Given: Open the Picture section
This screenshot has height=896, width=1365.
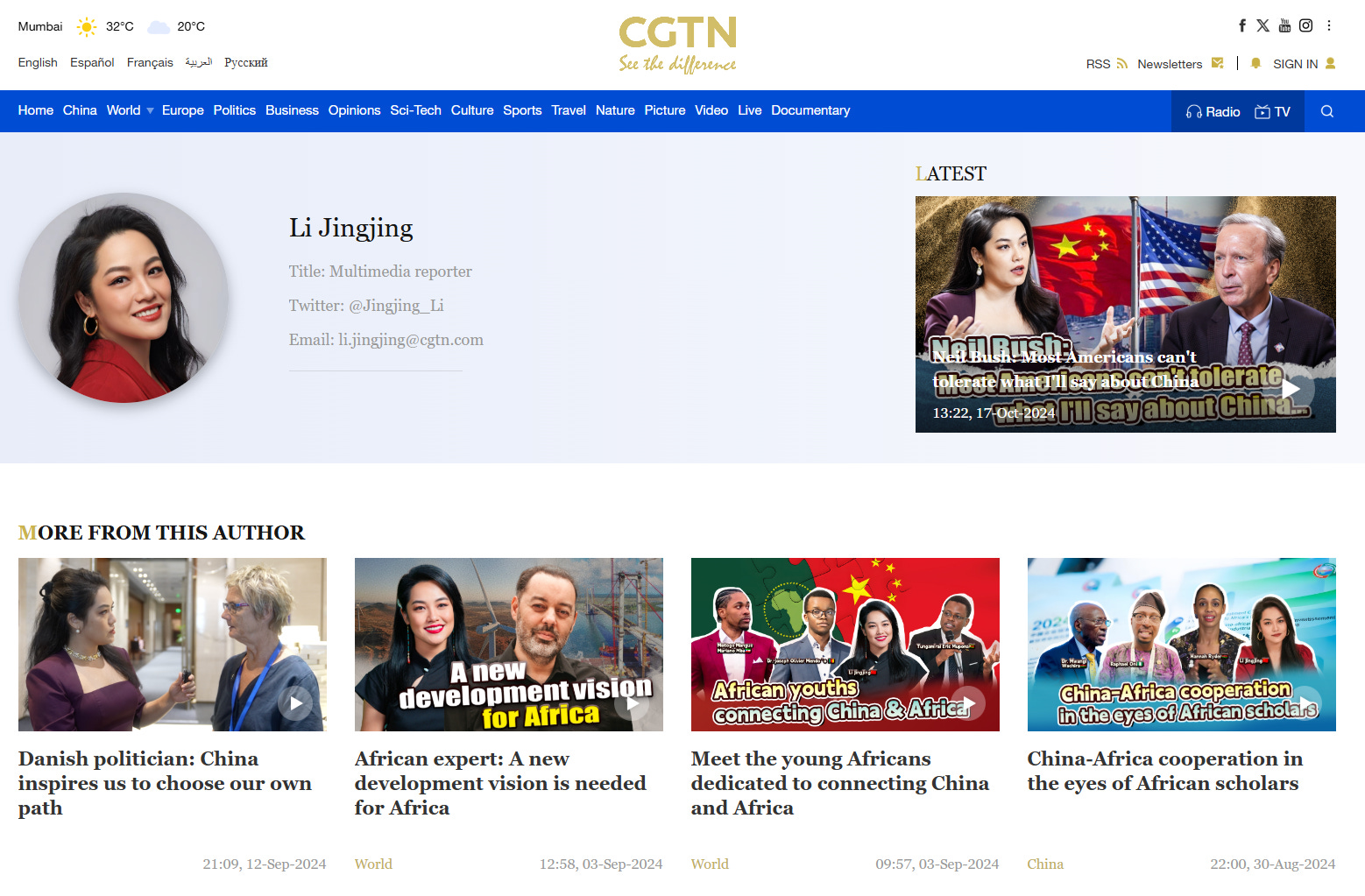Looking at the screenshot, I should pyautogui.click(x=665, y=110).
